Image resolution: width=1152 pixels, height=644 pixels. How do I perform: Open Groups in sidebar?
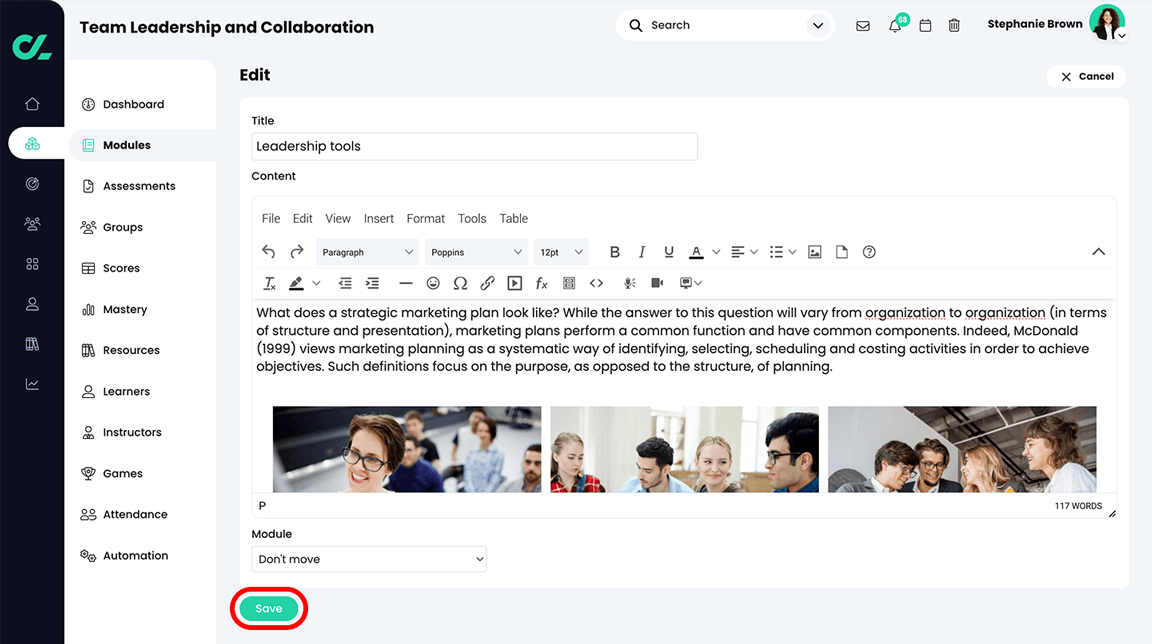pyautogui.click(x=123, y=228)
